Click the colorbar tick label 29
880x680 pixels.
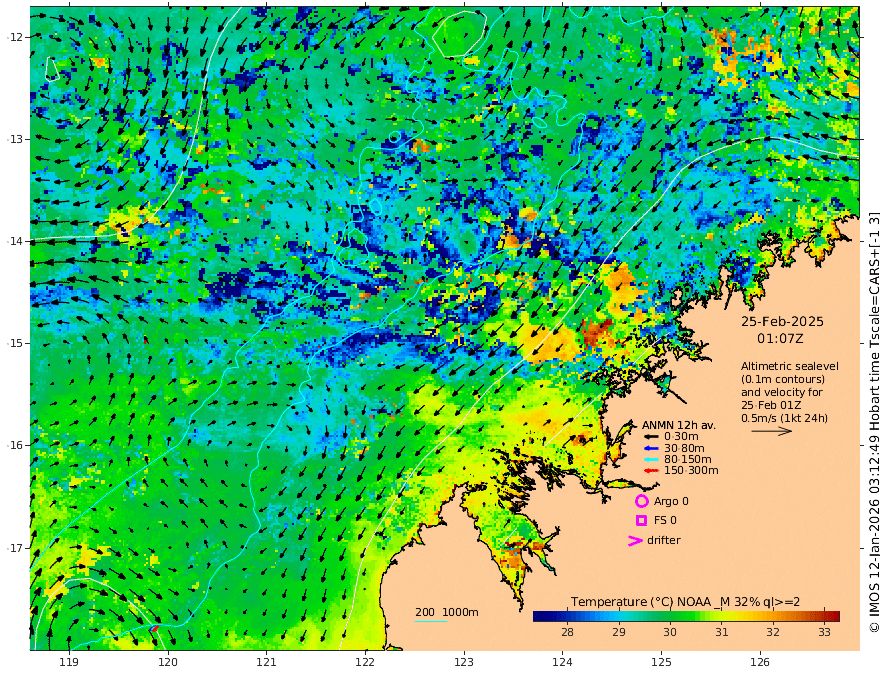click(618, 632)
